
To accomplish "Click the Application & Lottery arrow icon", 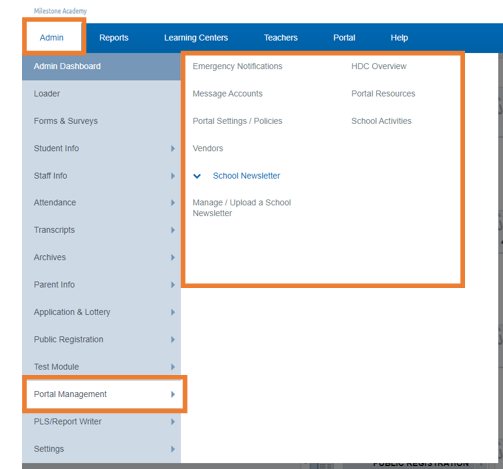I will pos(173,312).
